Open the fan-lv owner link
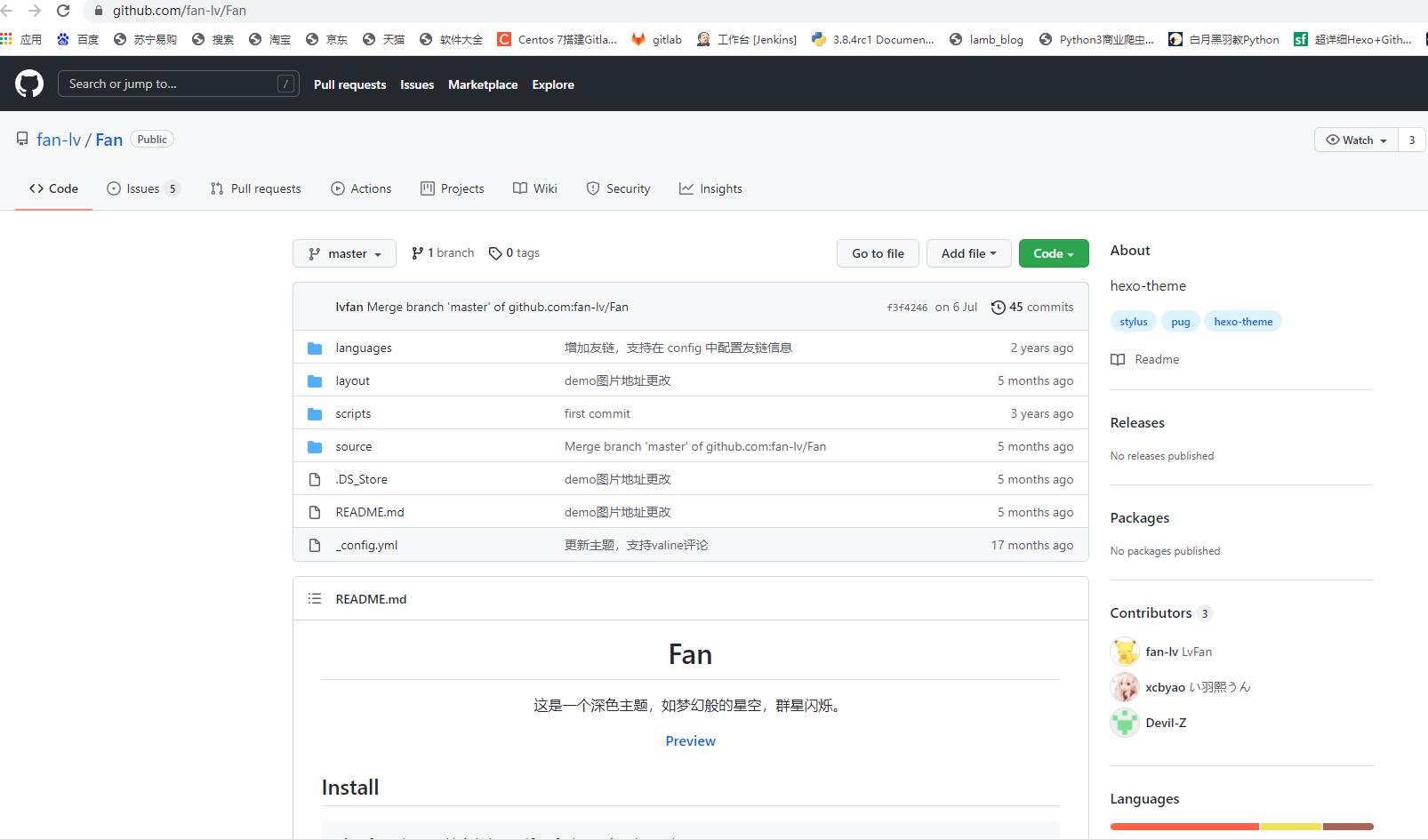Screen dimensions: 1428x840 59,140
